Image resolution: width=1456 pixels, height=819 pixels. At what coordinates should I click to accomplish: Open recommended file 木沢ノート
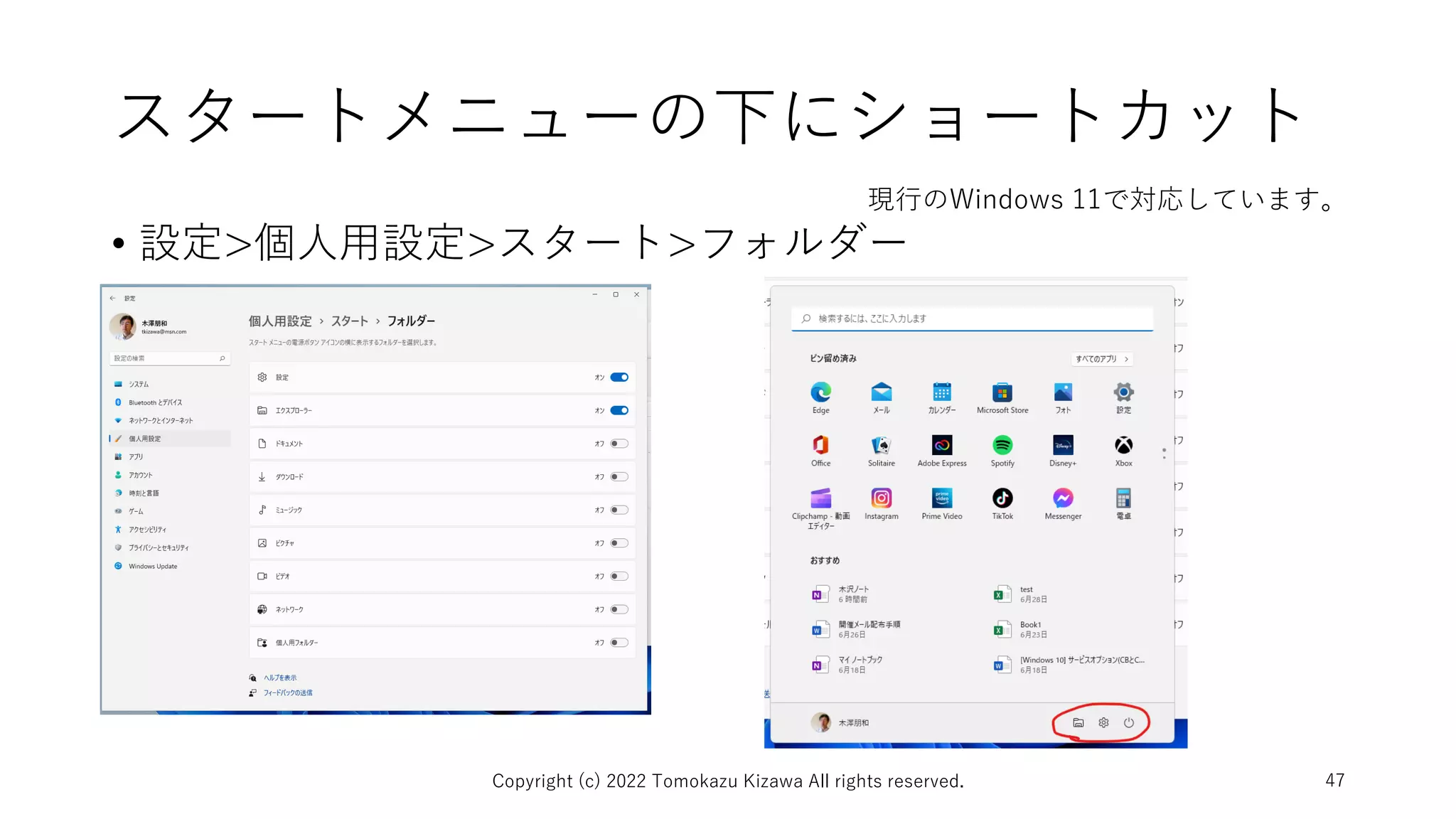click(841, 594)
